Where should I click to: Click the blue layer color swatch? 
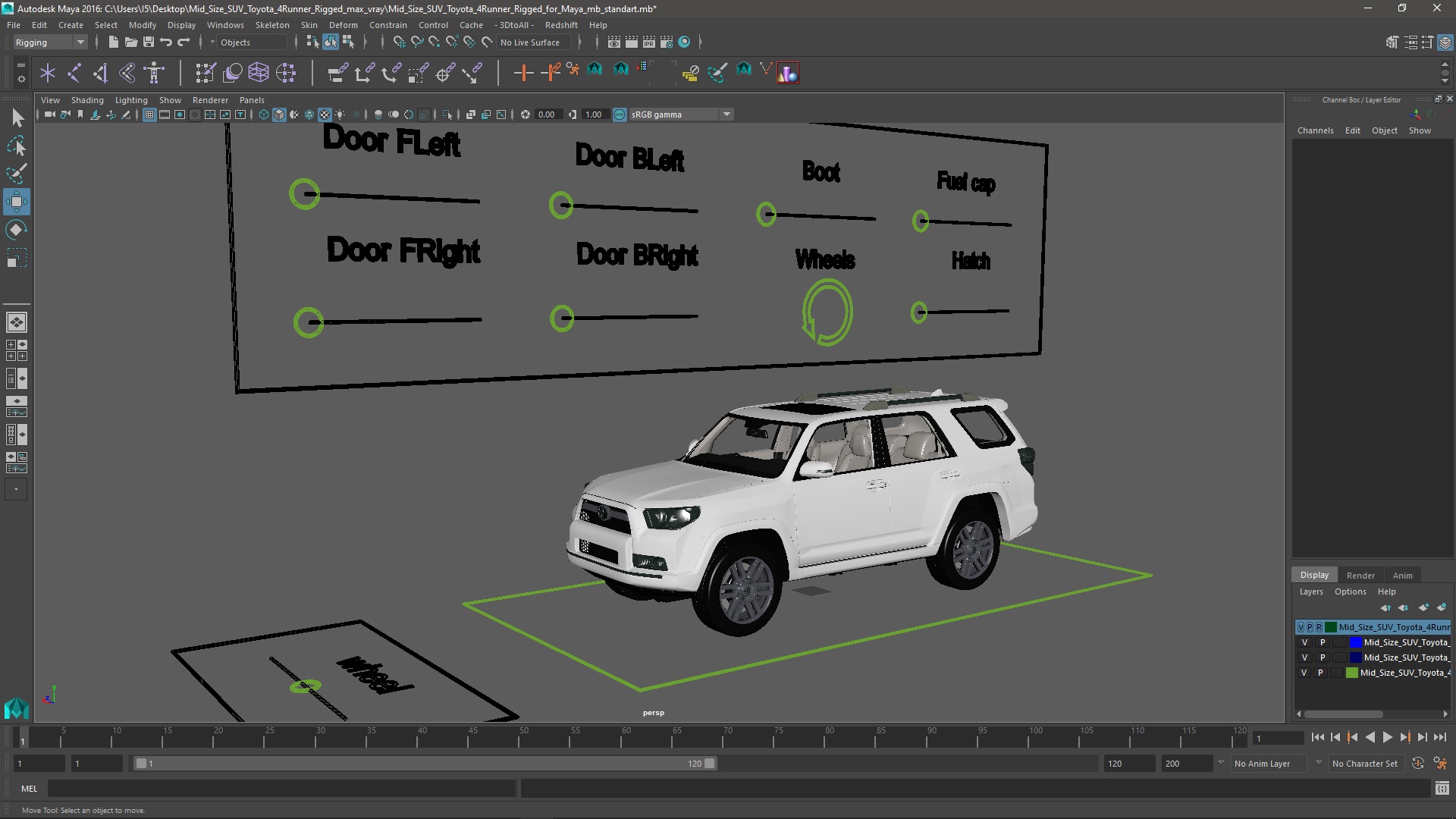[x=1355, y=642]
